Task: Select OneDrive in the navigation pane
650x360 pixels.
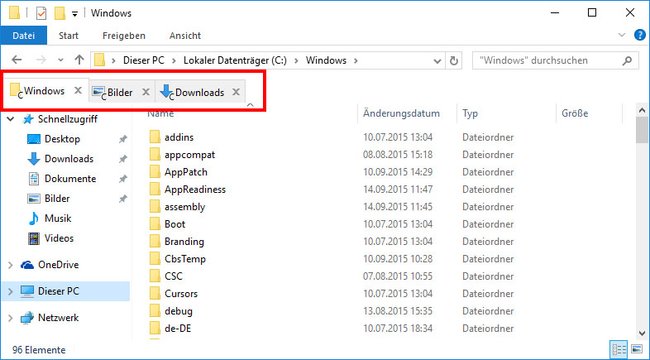Action: (58, 265)
